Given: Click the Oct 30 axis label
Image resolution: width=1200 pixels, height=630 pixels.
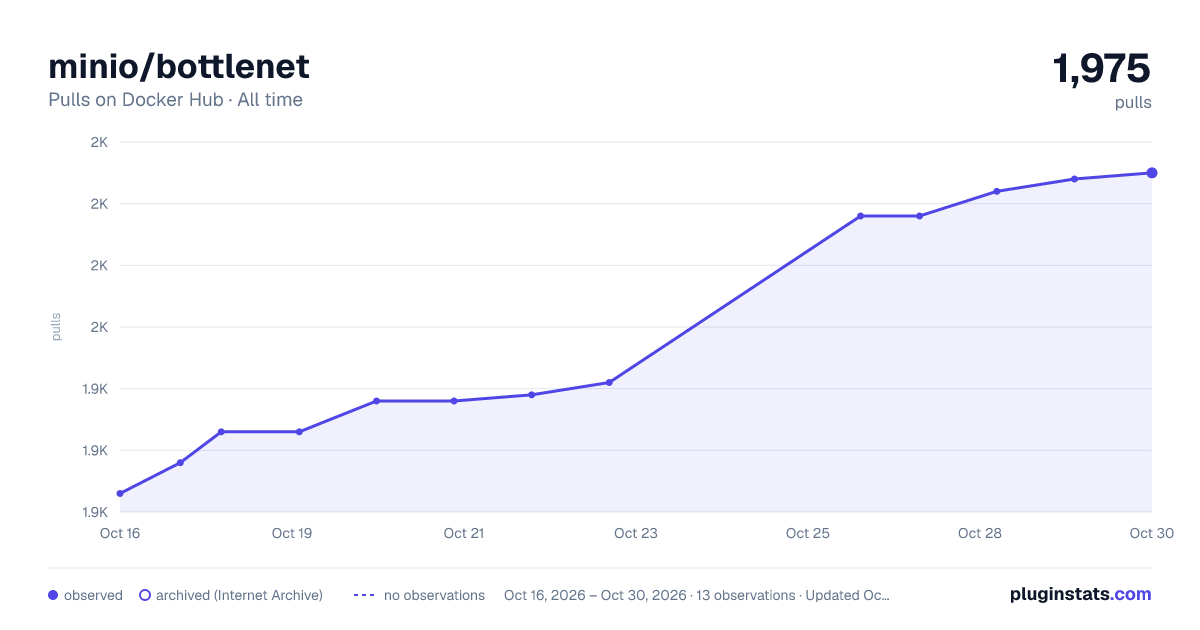Looking at the screenshot, I should click(1150, 533).
